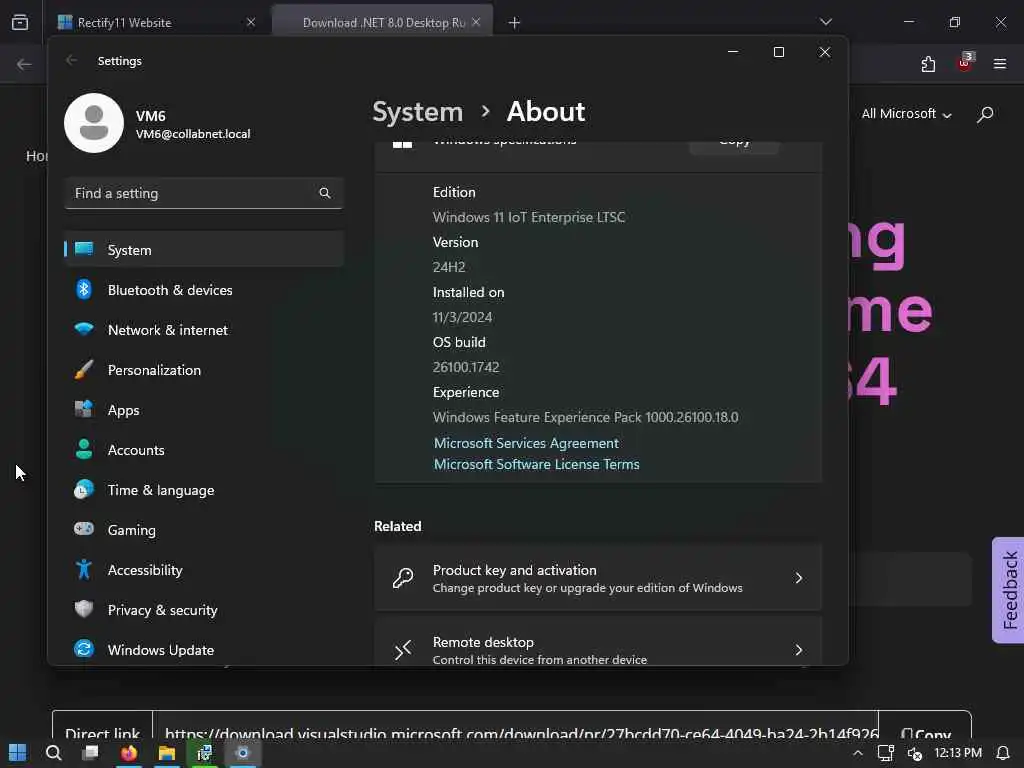Select the Personalization paintbrush icon

click(84, 370)
